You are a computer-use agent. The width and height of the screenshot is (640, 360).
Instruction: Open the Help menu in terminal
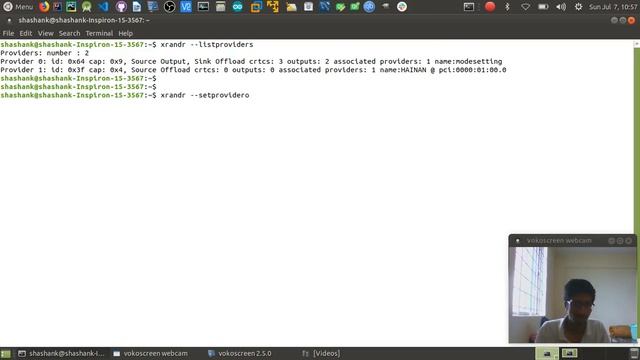(125, 33)
